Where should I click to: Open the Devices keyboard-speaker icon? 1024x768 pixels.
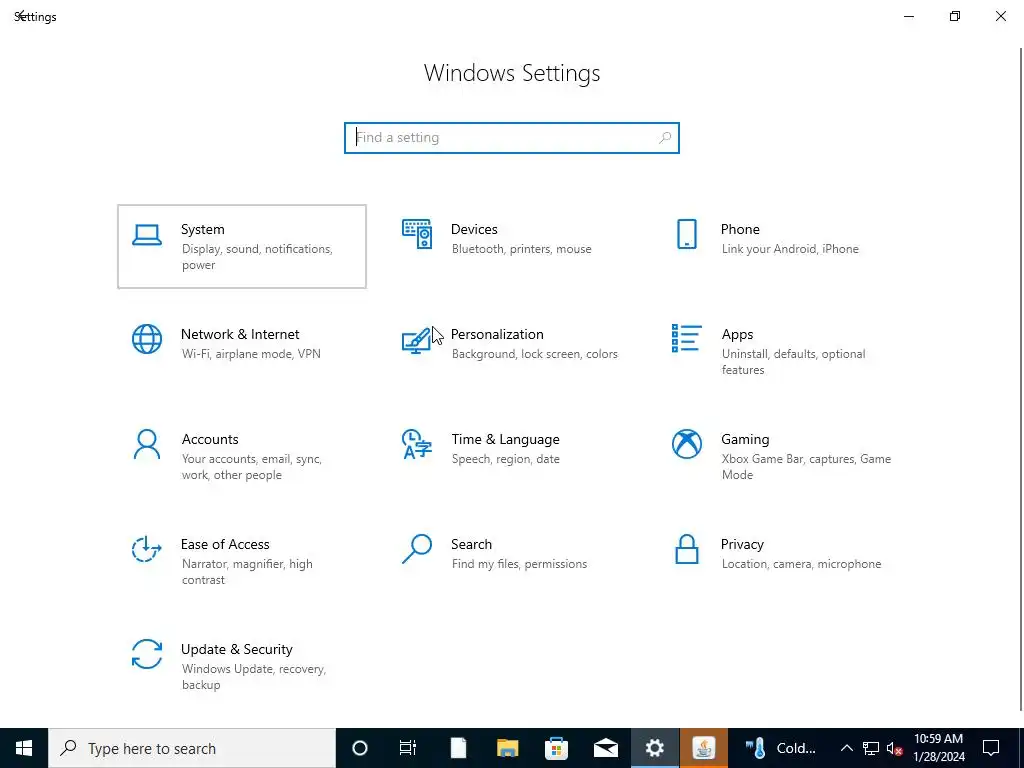coord(417,234)
